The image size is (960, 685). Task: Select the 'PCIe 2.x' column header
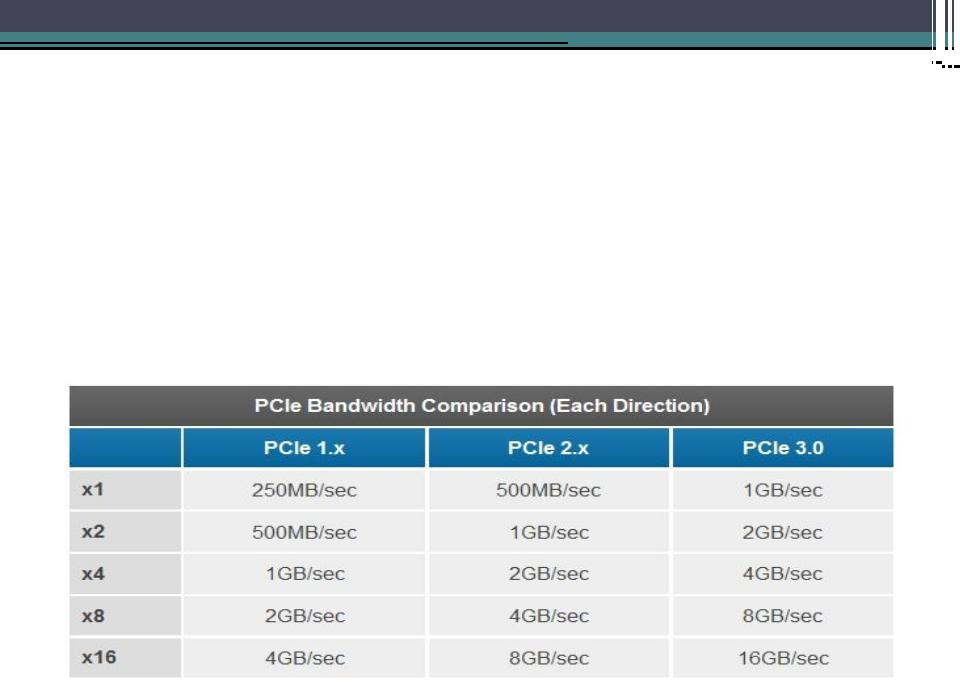point(548,448)
